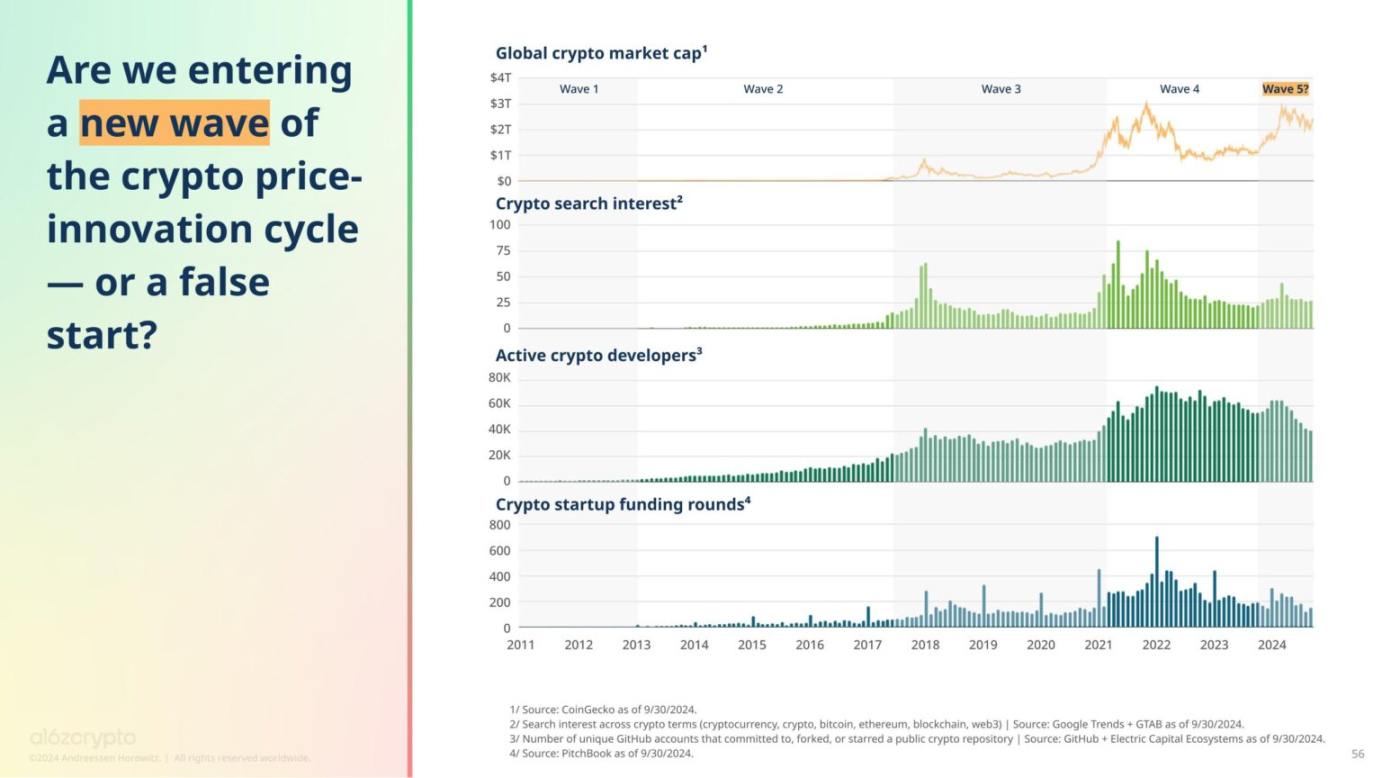The image size is (1382, 778).
Task: Click the Google Trends search interest footnote
Action: pyautogui.click(x=876, y=724)
